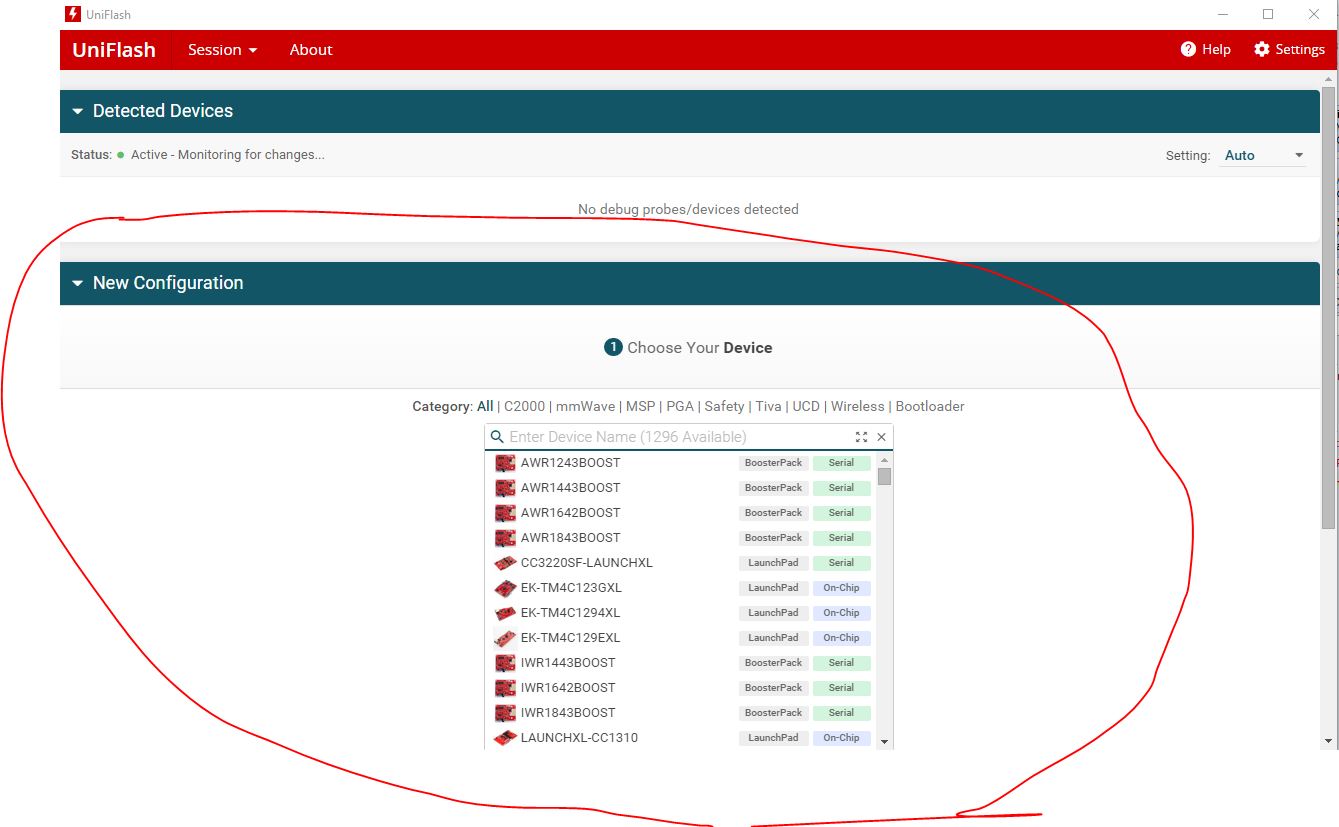
Task: Click the AWR1243BOOST board icon
Action: (x=505, y=463)
